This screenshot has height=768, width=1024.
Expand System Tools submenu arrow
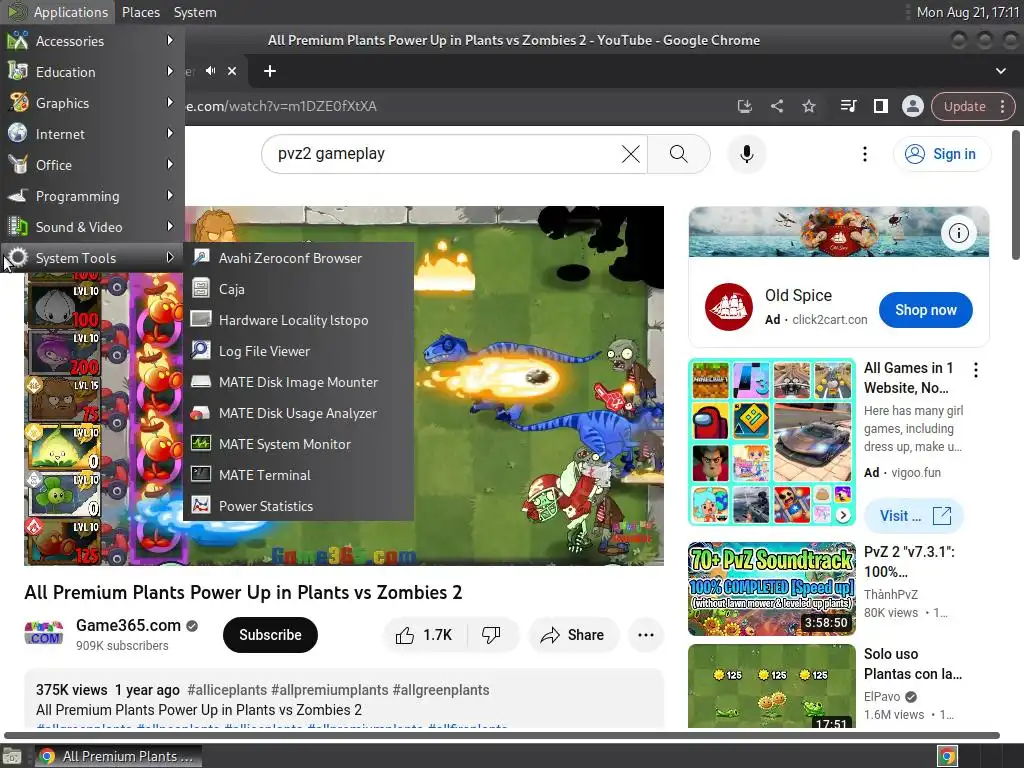coord(170,257)
